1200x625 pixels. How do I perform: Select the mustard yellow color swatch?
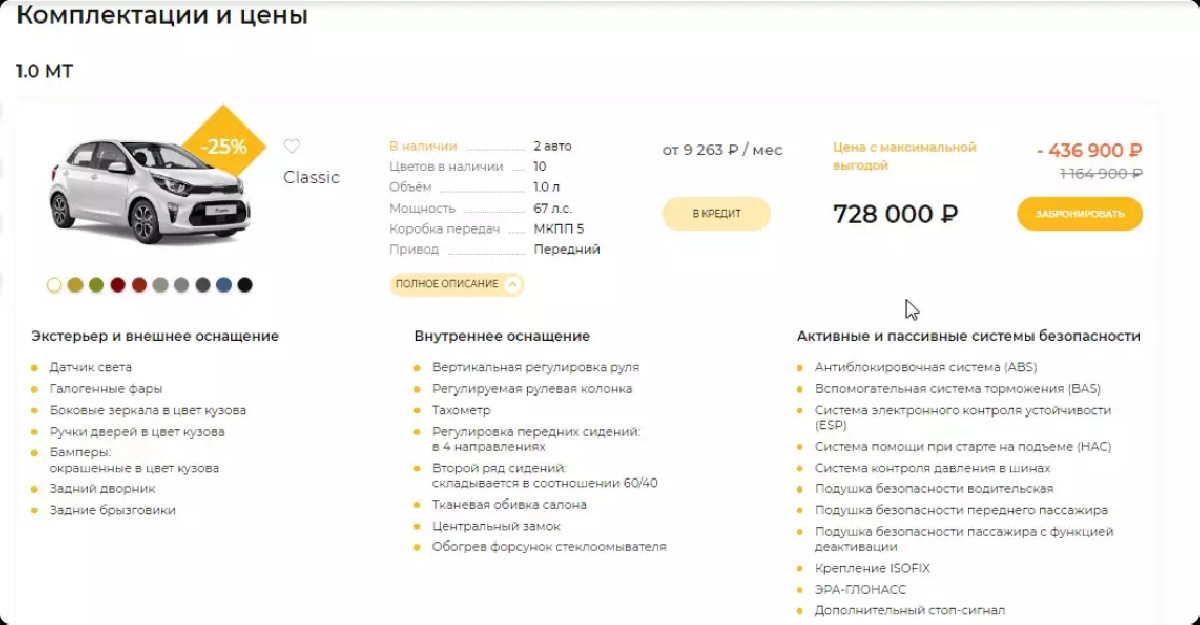75,285
